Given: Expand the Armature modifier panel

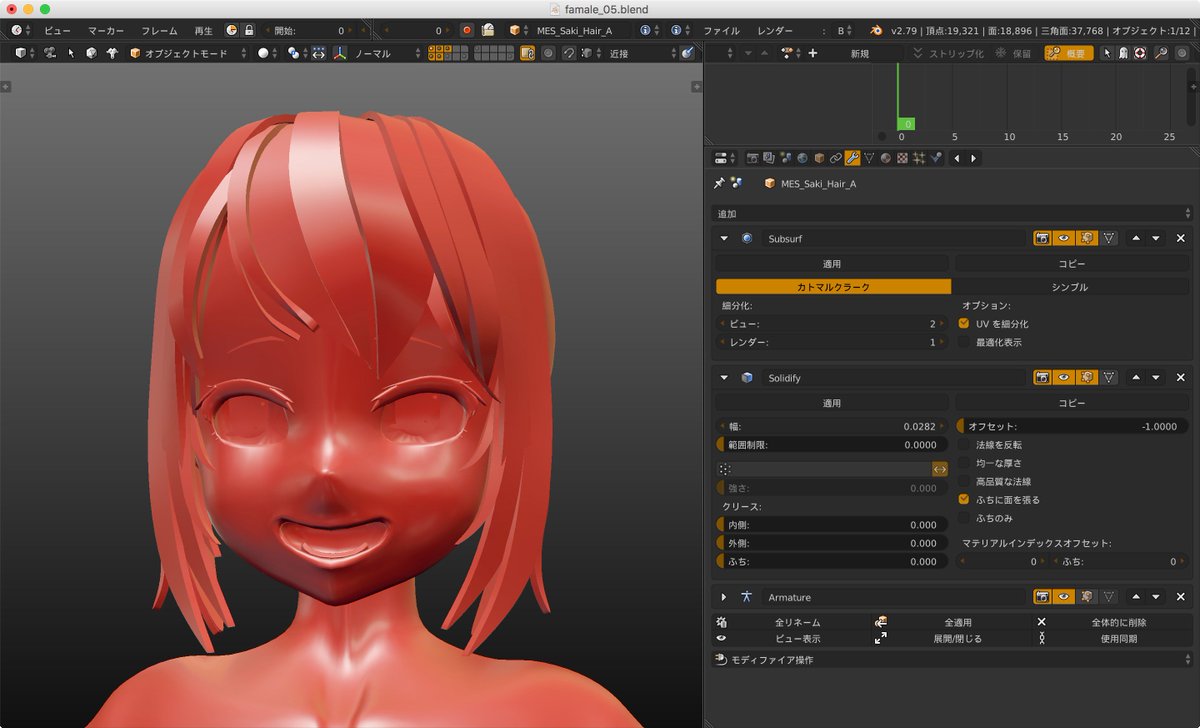Looking at the screenshot, I should point(723,597).
